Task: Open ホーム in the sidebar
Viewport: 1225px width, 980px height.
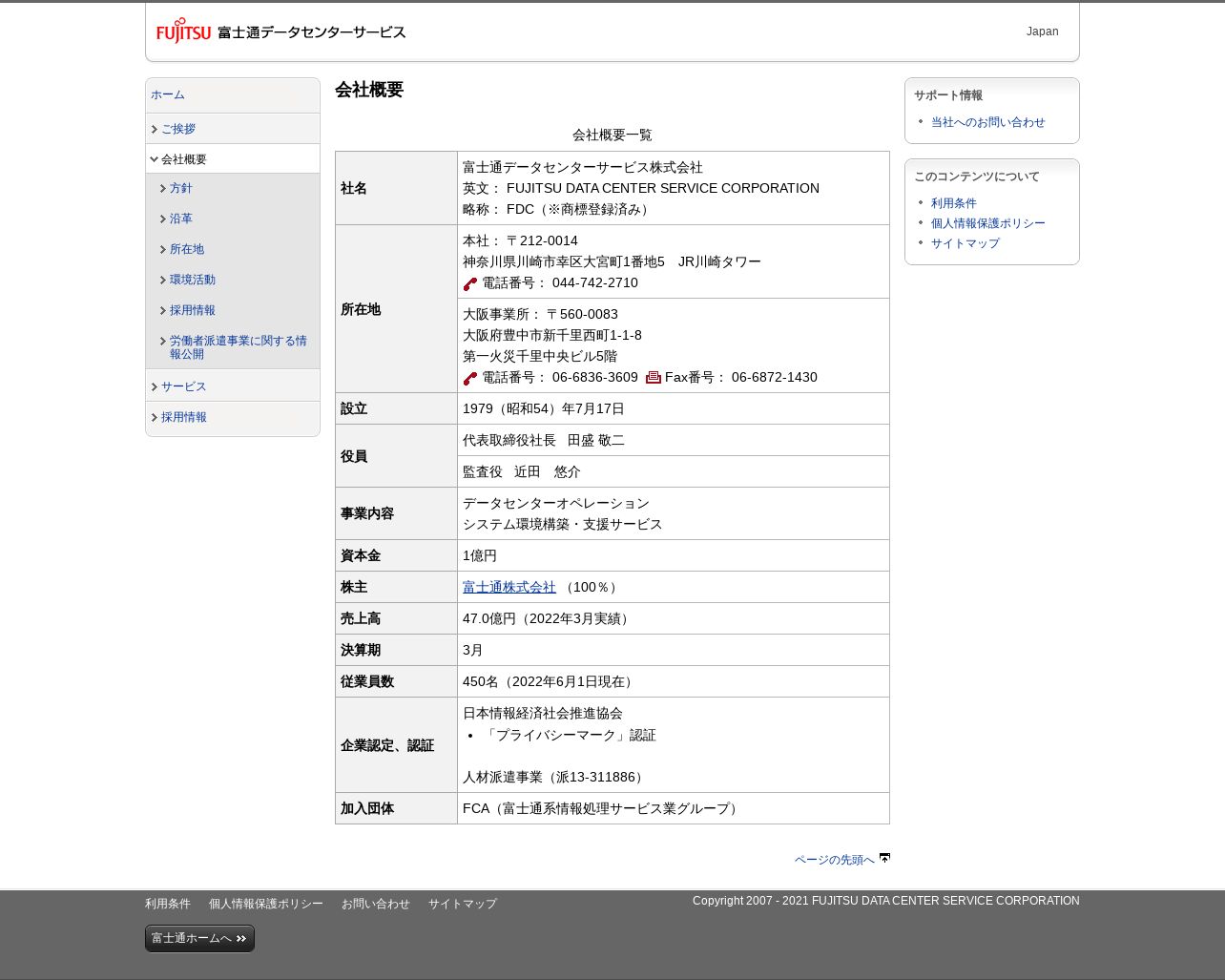Action: coord(168,94)
